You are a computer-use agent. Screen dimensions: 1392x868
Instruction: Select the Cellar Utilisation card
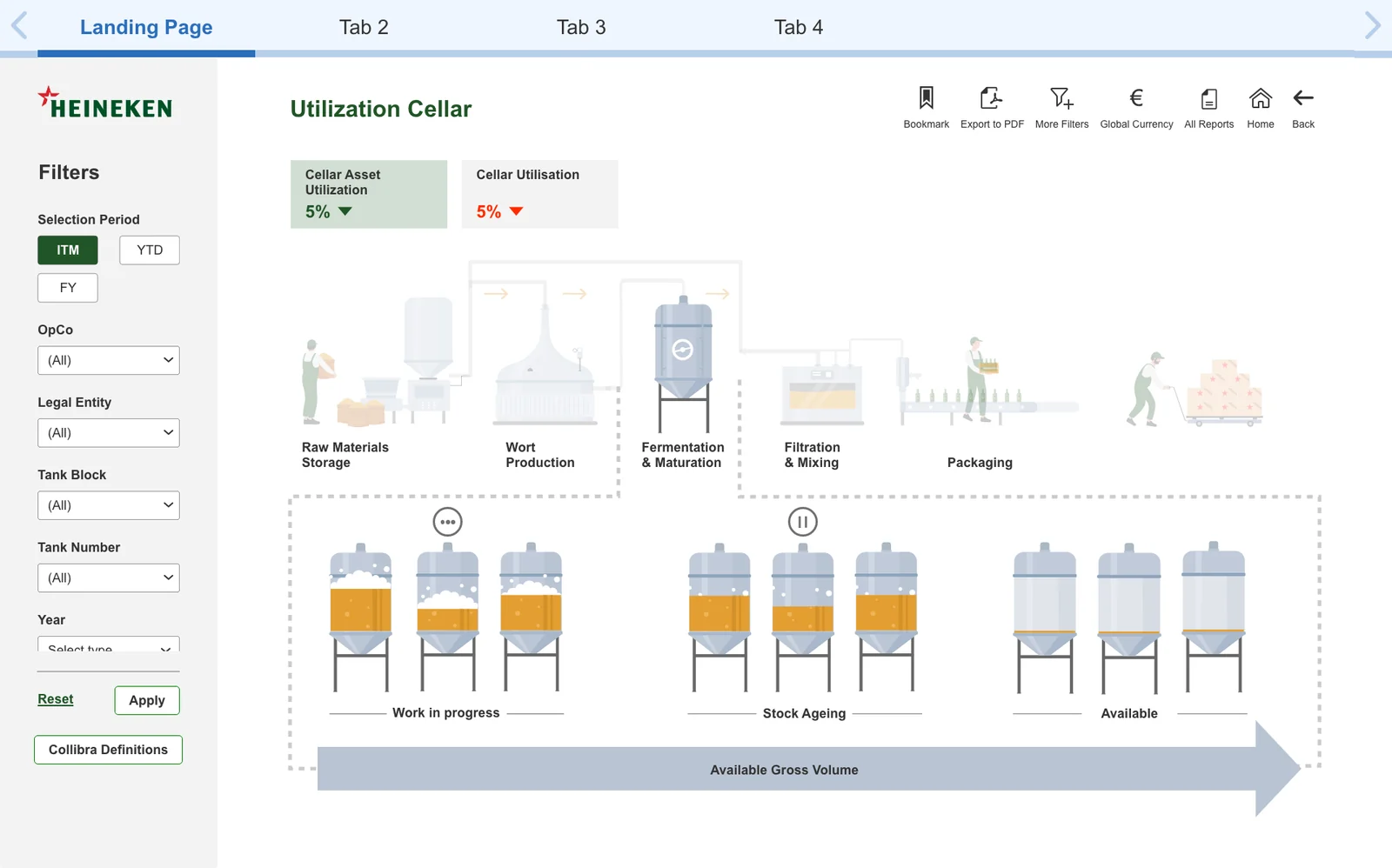[x=540, y=194]
